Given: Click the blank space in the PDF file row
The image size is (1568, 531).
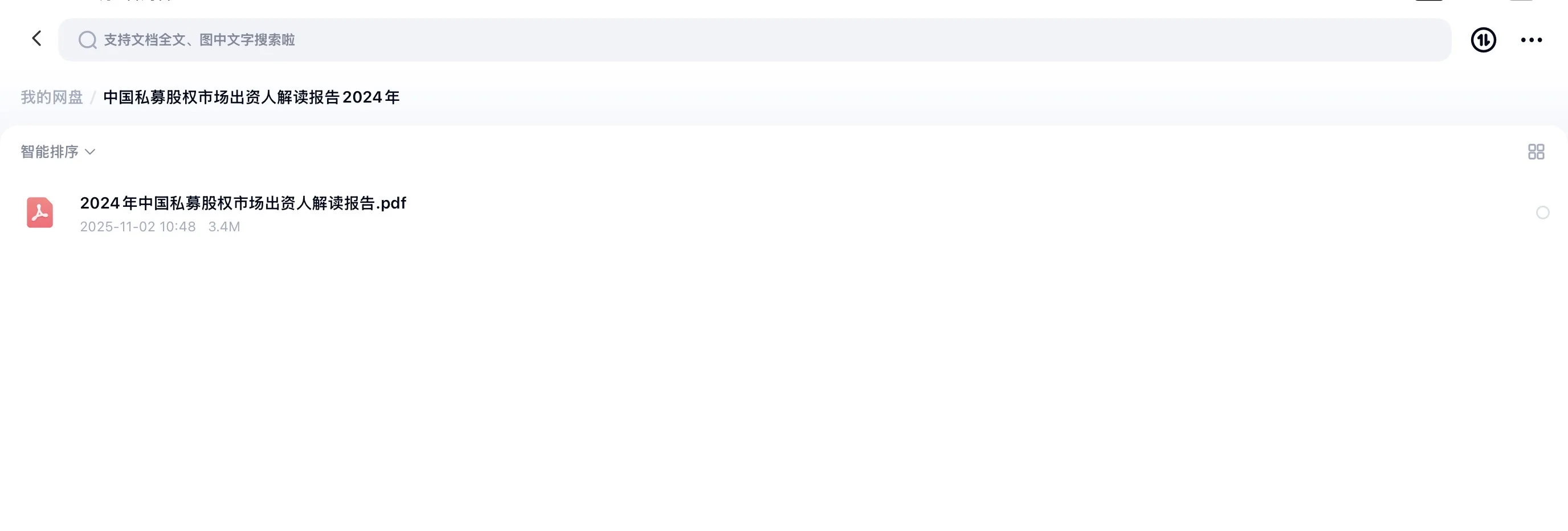Looking at the screenshot, I should [x=913, y=213].
